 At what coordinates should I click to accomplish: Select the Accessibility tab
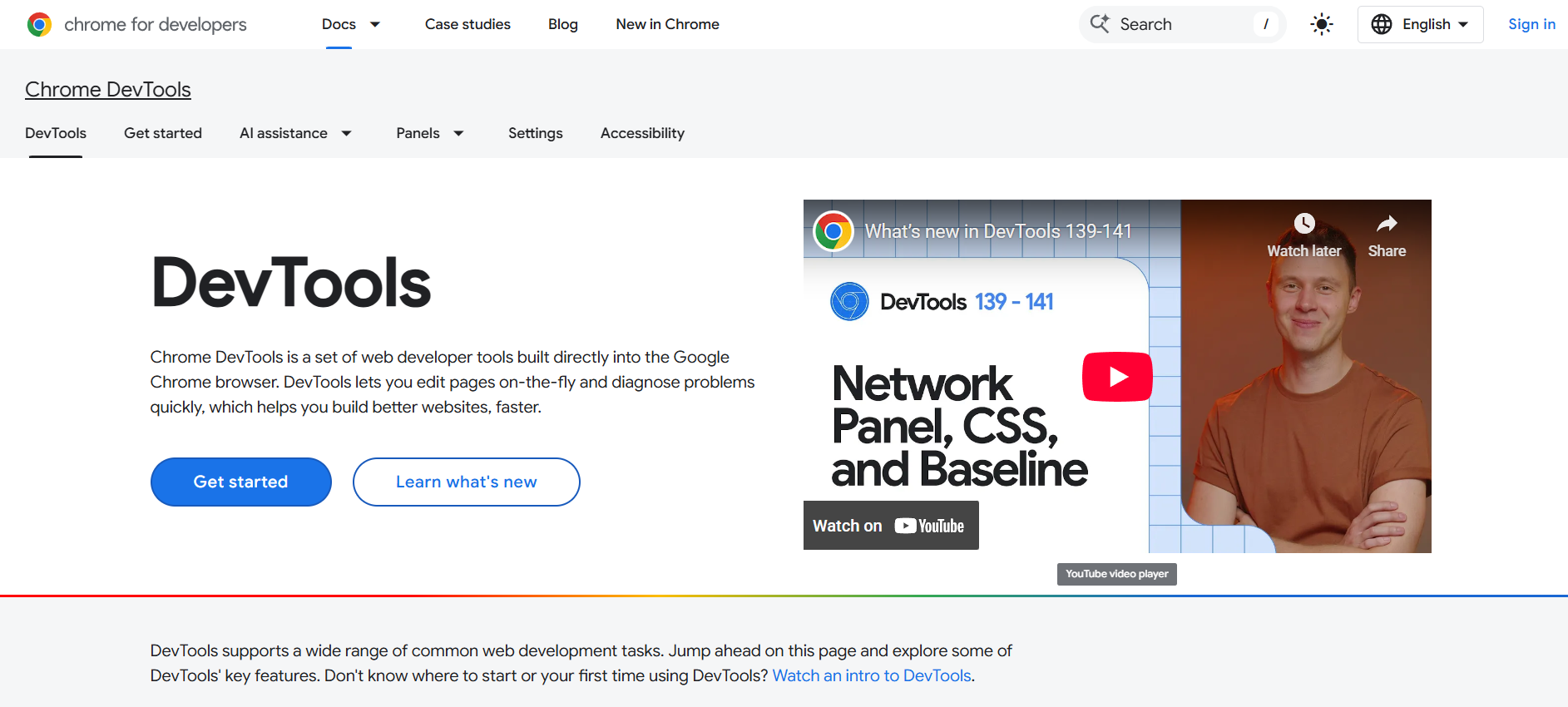pyautogui.click(x=642, y=133)
